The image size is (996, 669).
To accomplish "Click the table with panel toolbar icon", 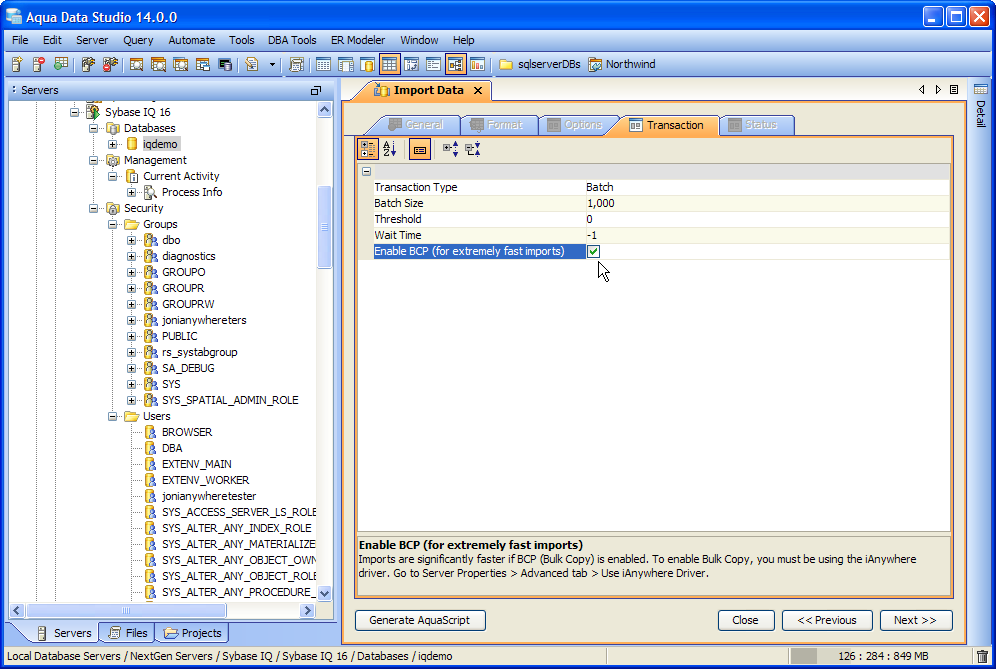I will click(x=346, y=64).
